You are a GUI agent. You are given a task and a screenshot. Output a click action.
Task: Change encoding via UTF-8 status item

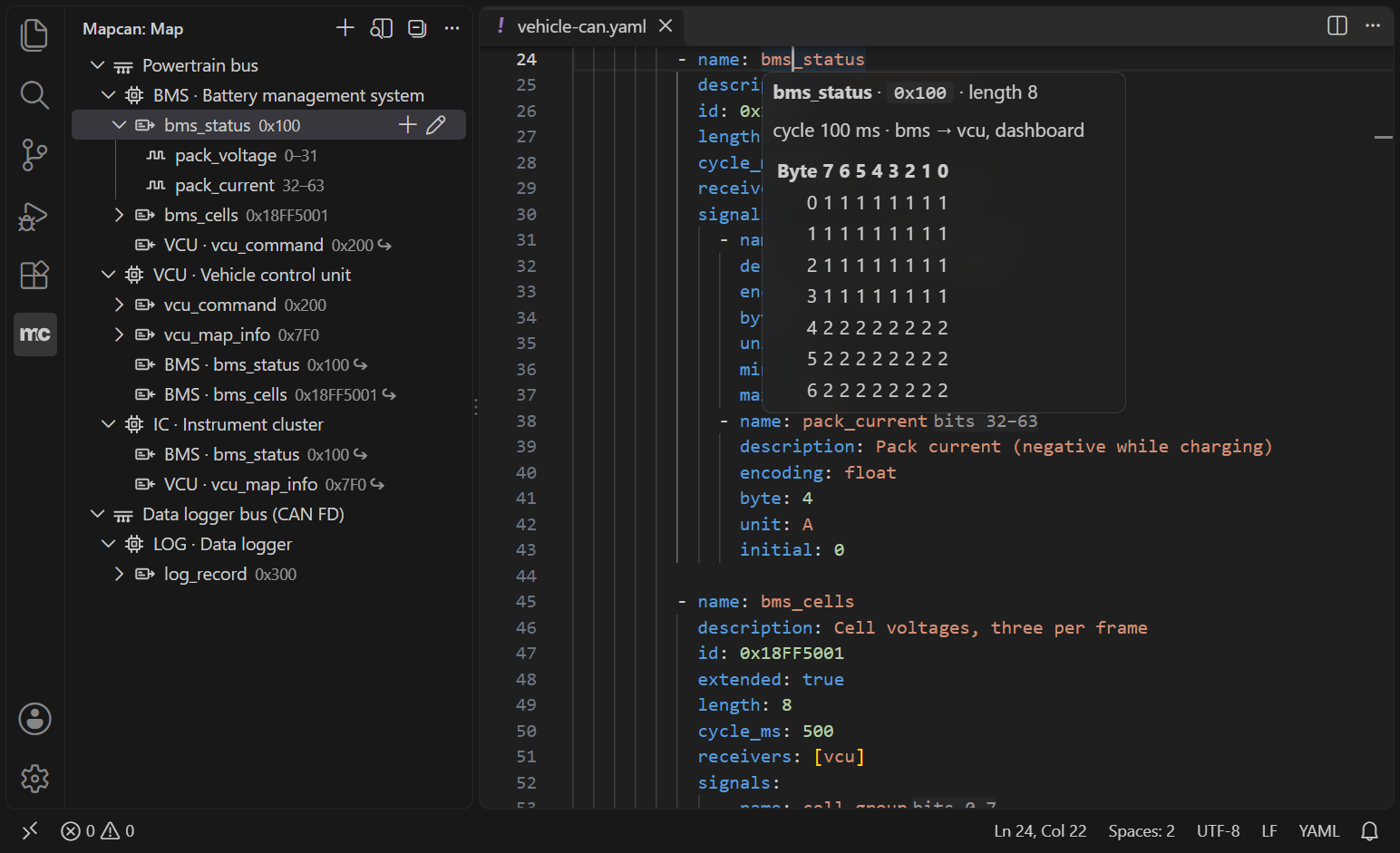coord(1218,830)
